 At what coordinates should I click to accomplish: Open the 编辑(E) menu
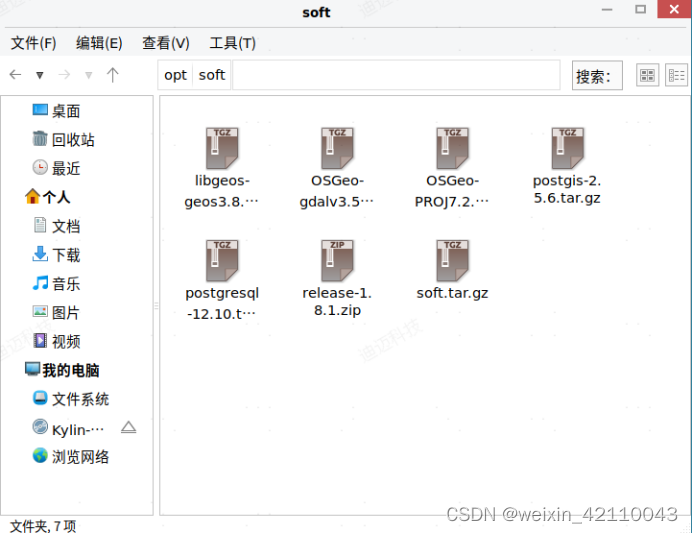pyautogui.click(x=99, y=43)
